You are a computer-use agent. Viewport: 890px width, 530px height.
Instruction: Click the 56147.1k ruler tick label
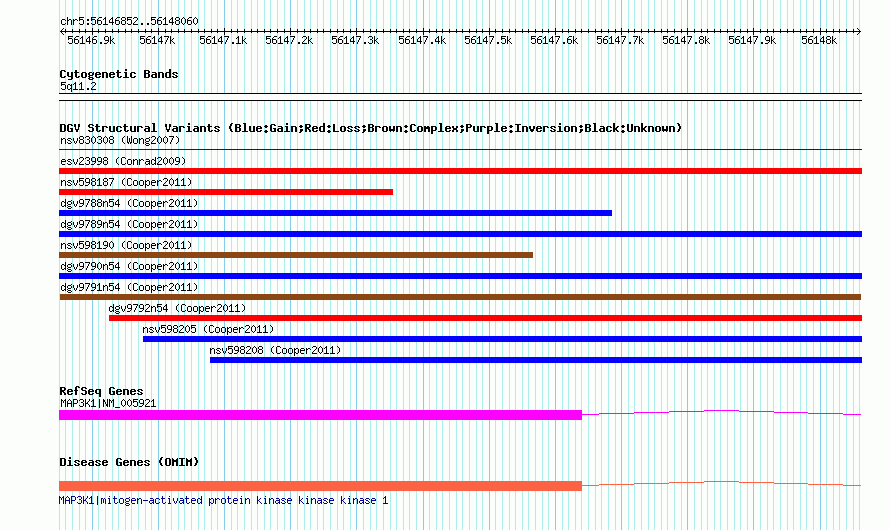223,40
